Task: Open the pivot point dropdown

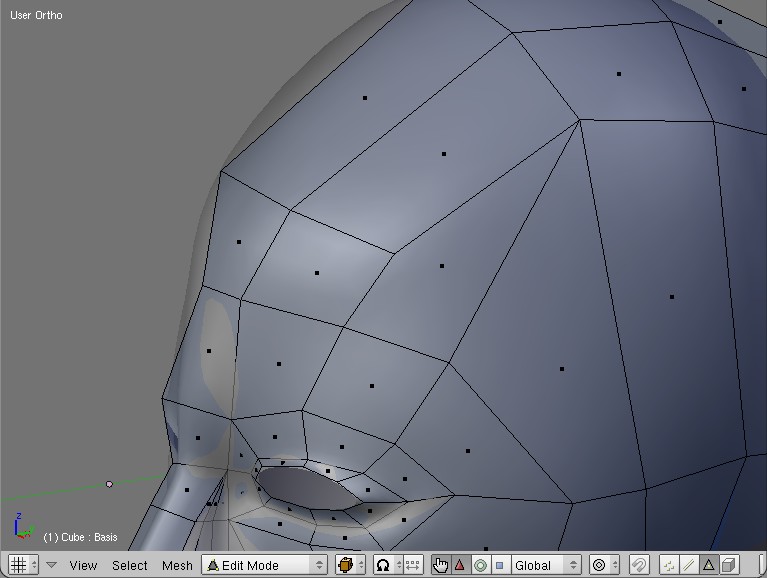Action: click(x=388, y=565)
